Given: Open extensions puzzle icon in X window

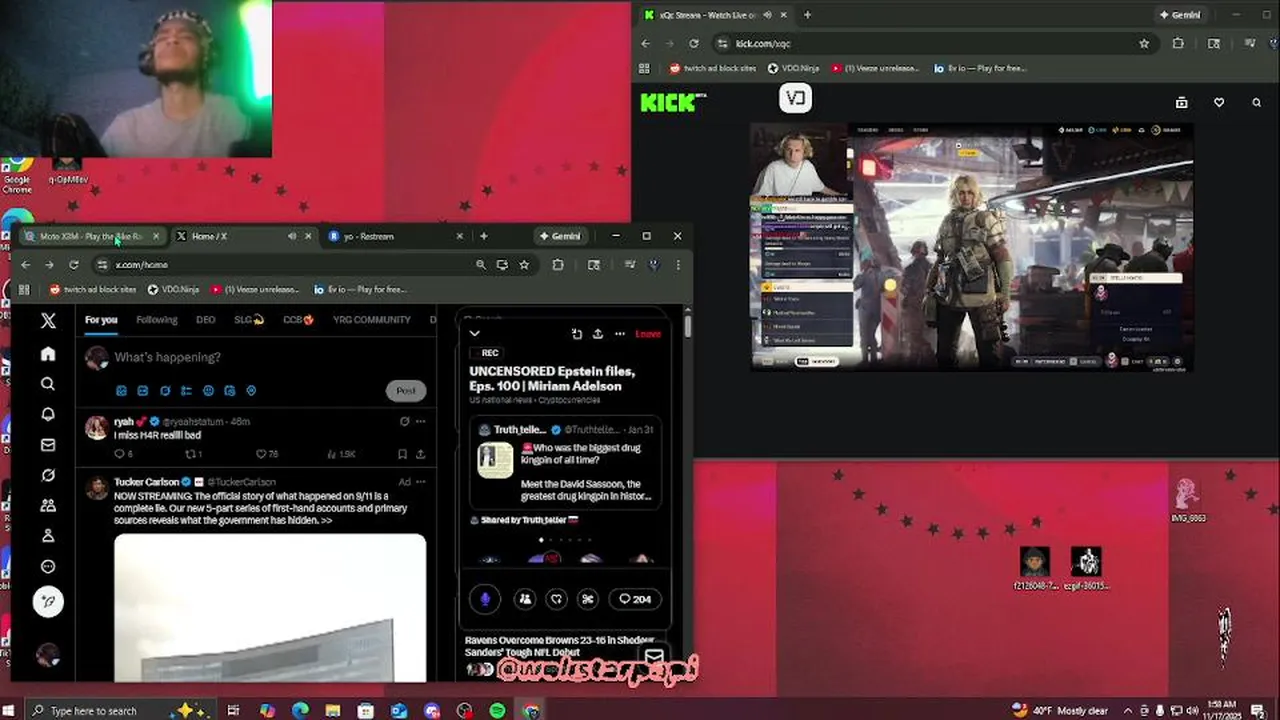Looking at the screenshot, I should click(x=558, y=265).
